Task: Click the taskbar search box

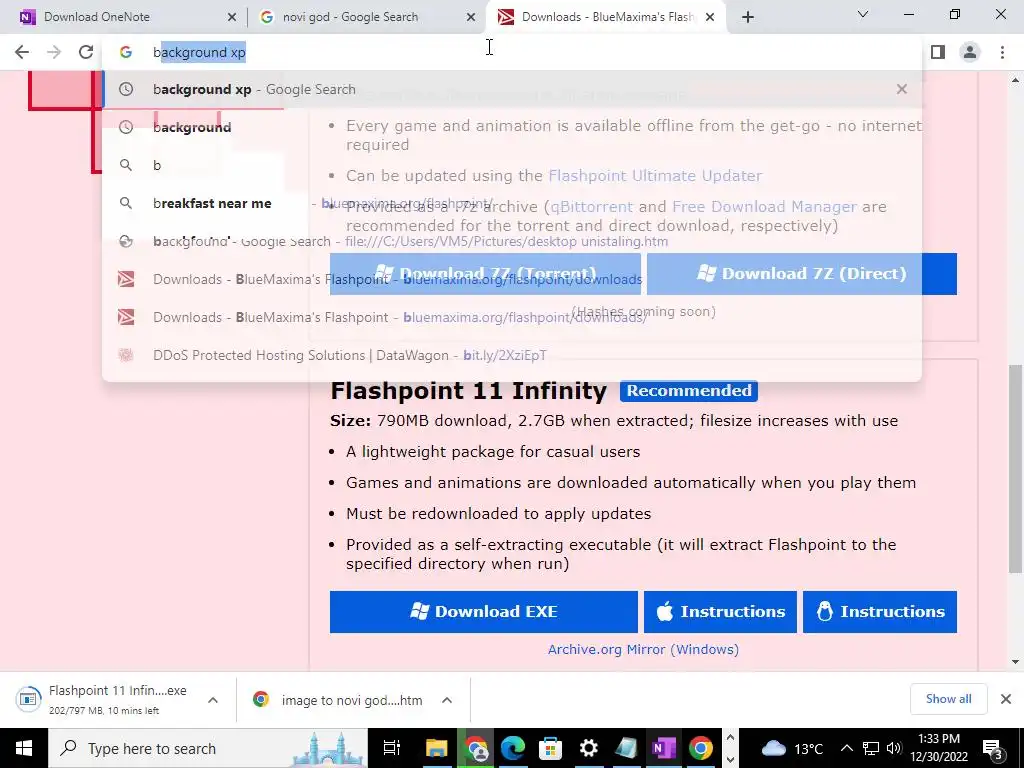Action: (x=208, y=748)
